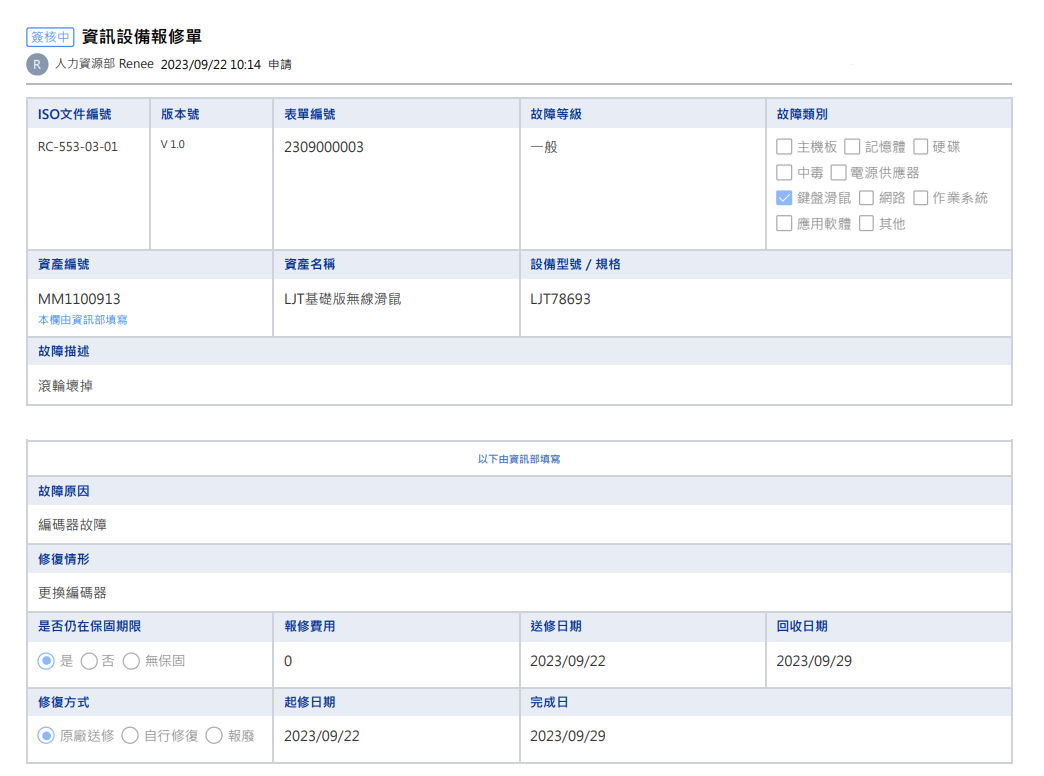Screen dimensions: 1044x776
Task: Select 自行修復 repair method
Action: coord(130,735)
